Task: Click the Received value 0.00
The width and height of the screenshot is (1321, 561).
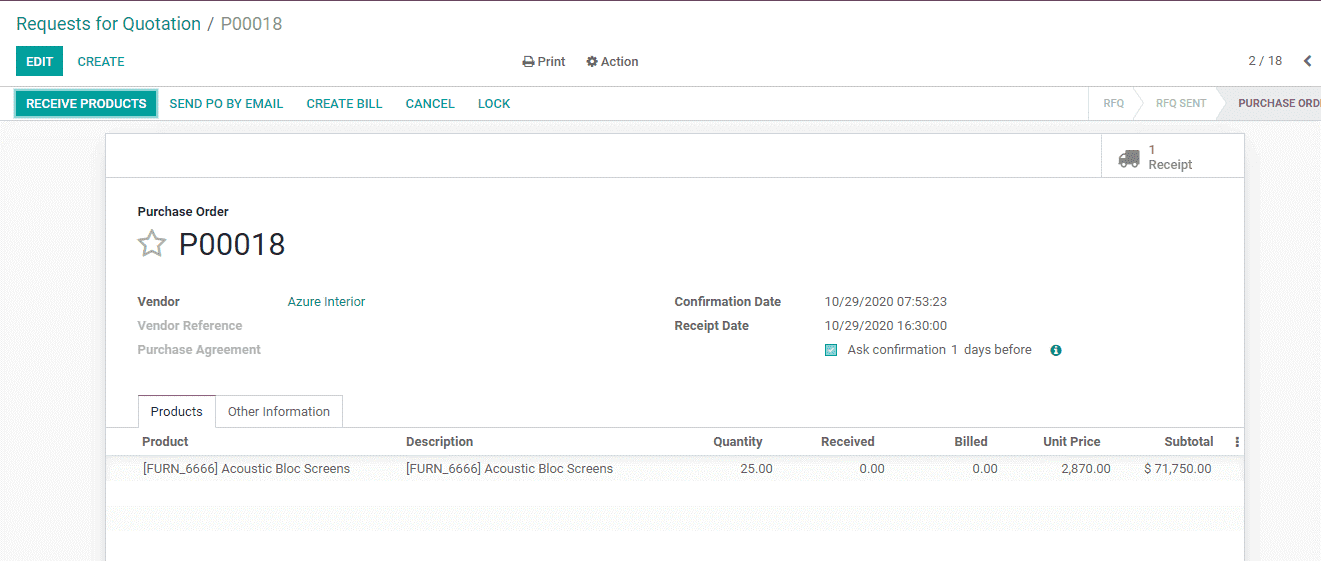Action: pyautogui.click(x=872, y=469)
